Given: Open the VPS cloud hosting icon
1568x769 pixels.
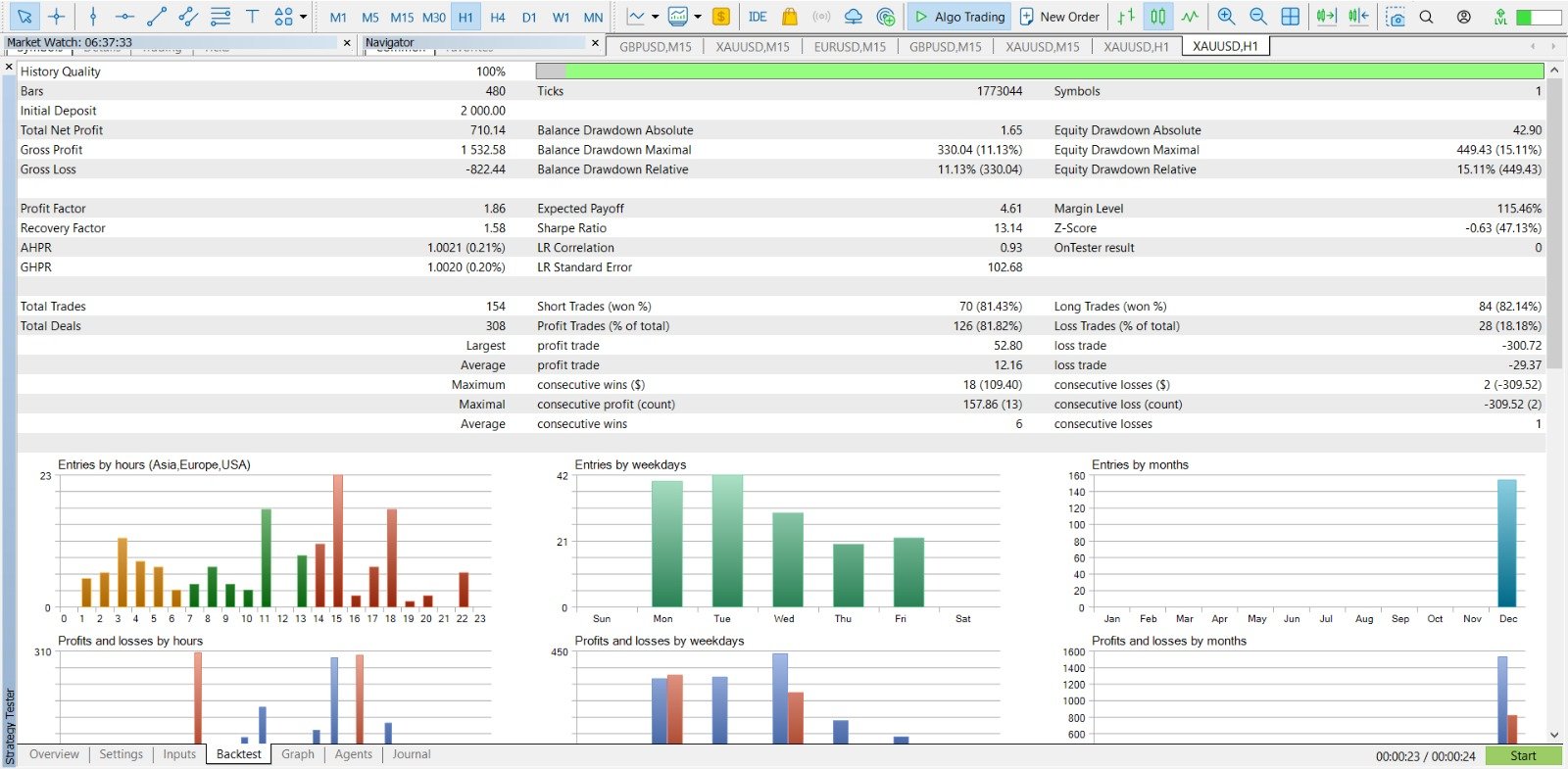Looking at the screenshot, I should [x=854, y=17].
